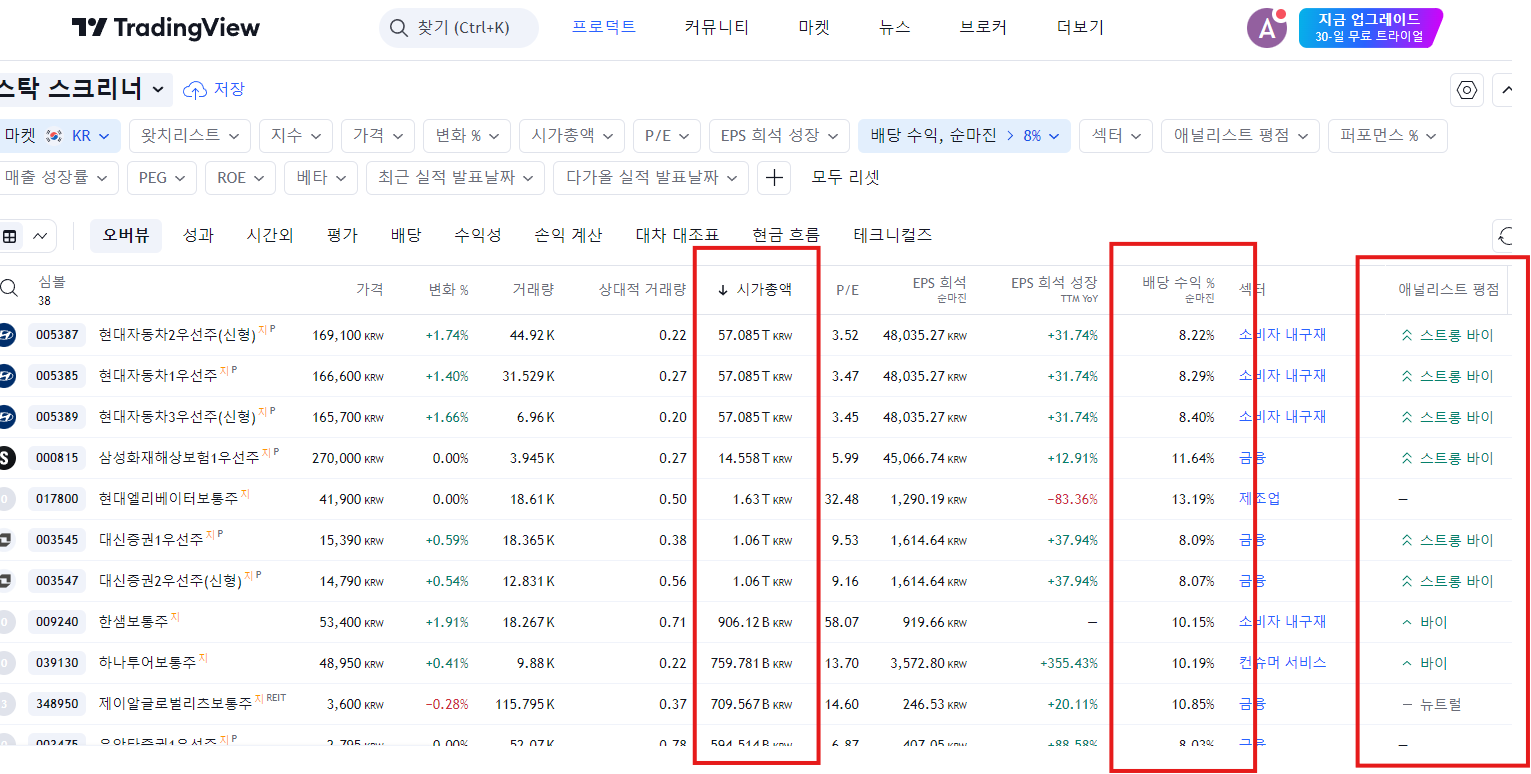Open the 커뮤니티 menu
The height and width of the screenshot is (774, 1531).
[717, 27]
